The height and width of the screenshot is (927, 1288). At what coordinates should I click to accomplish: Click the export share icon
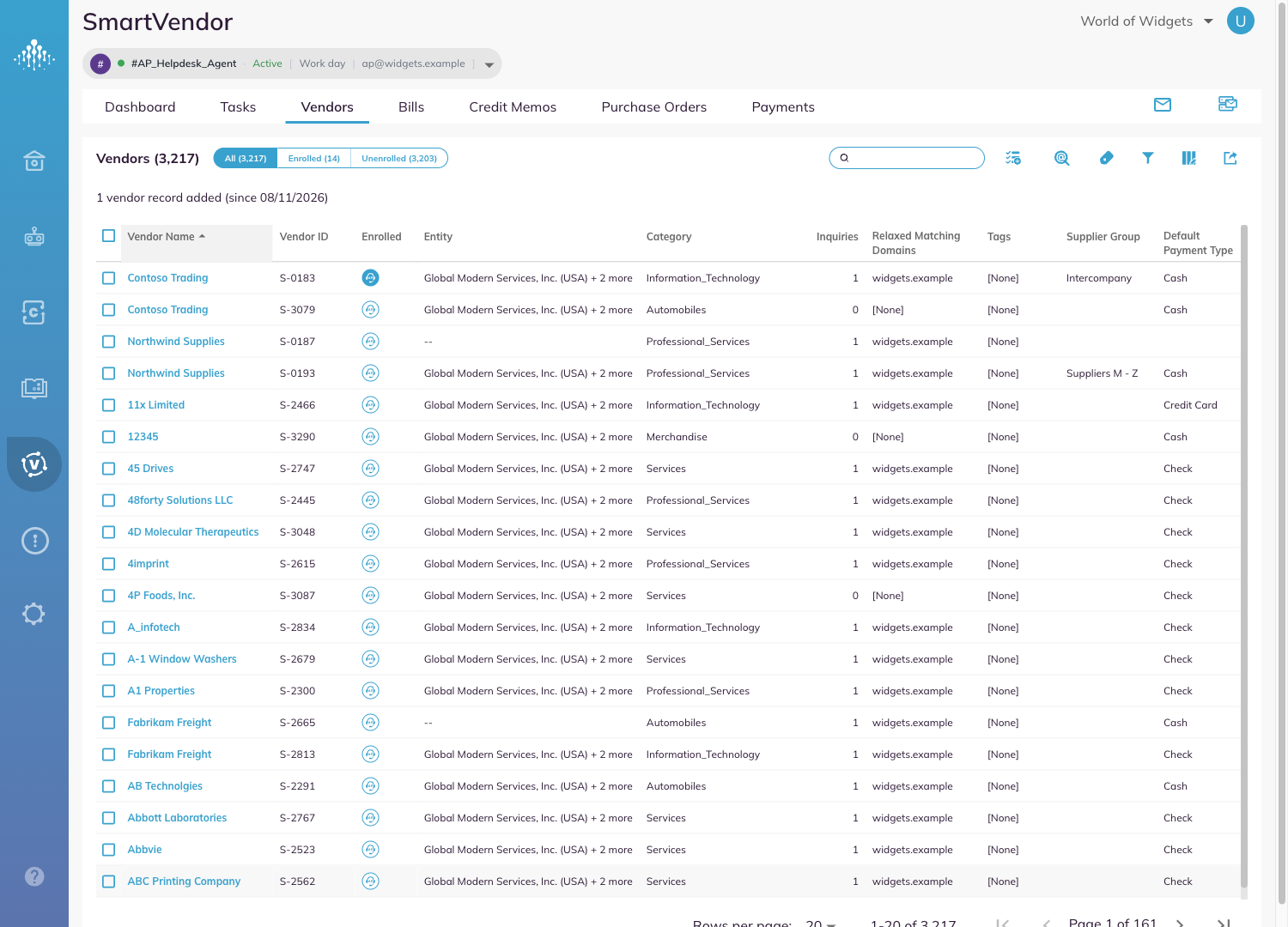[1230, 158]
